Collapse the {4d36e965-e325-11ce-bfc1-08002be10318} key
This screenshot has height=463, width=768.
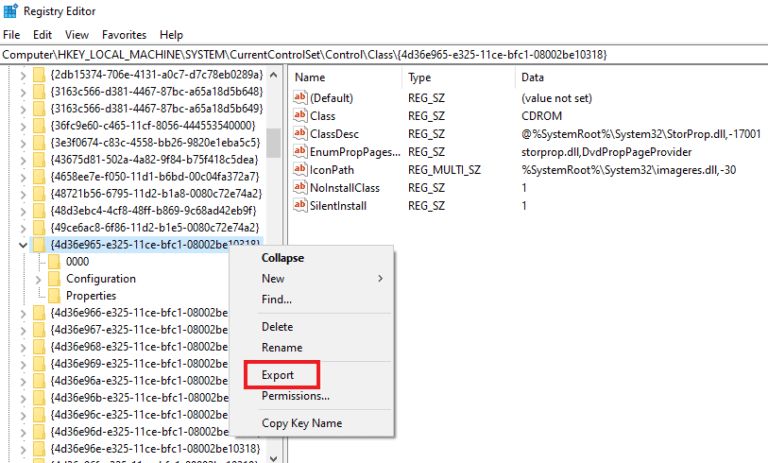click(x=23, y=244)
